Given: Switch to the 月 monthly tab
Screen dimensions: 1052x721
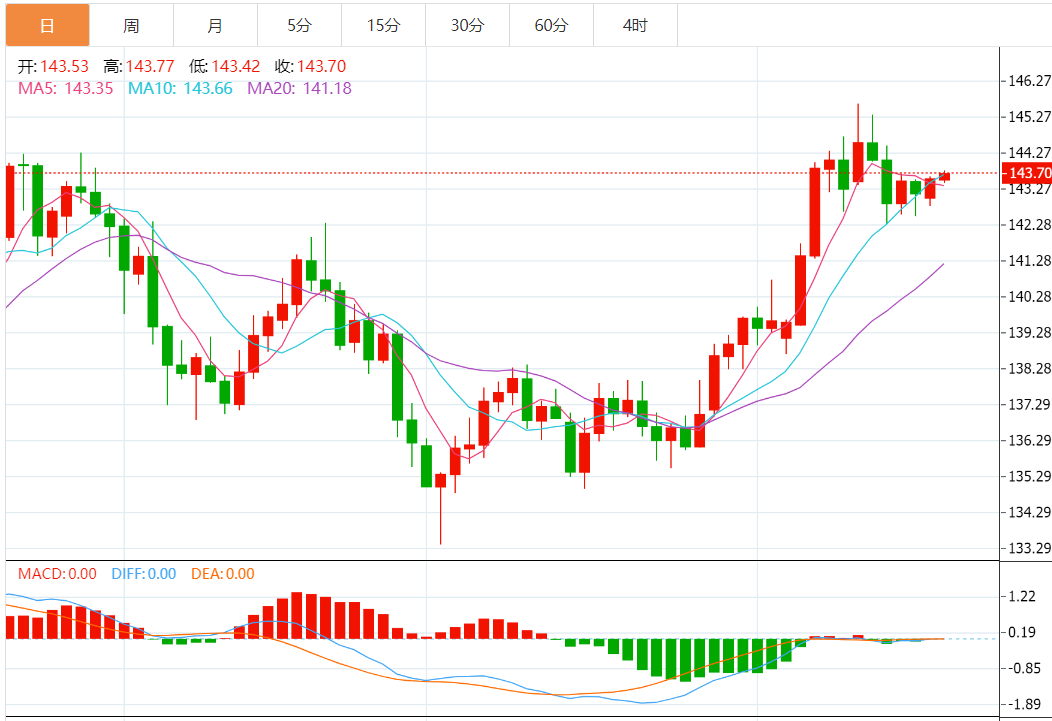Looking at the screenshot, I should [215, 25].
